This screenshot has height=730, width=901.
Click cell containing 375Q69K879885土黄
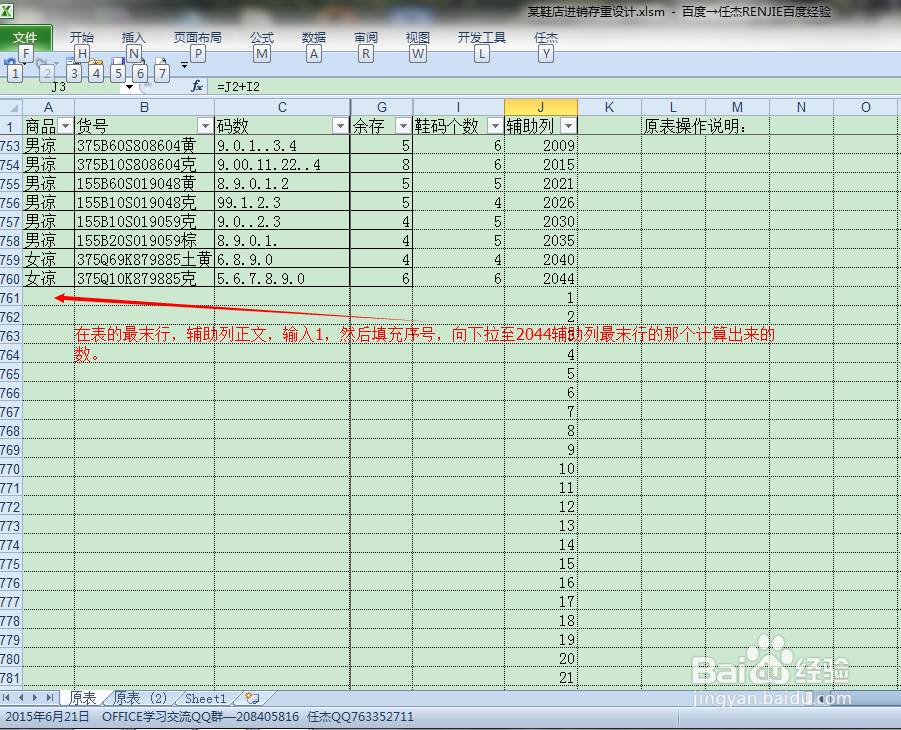coord(144,260)
